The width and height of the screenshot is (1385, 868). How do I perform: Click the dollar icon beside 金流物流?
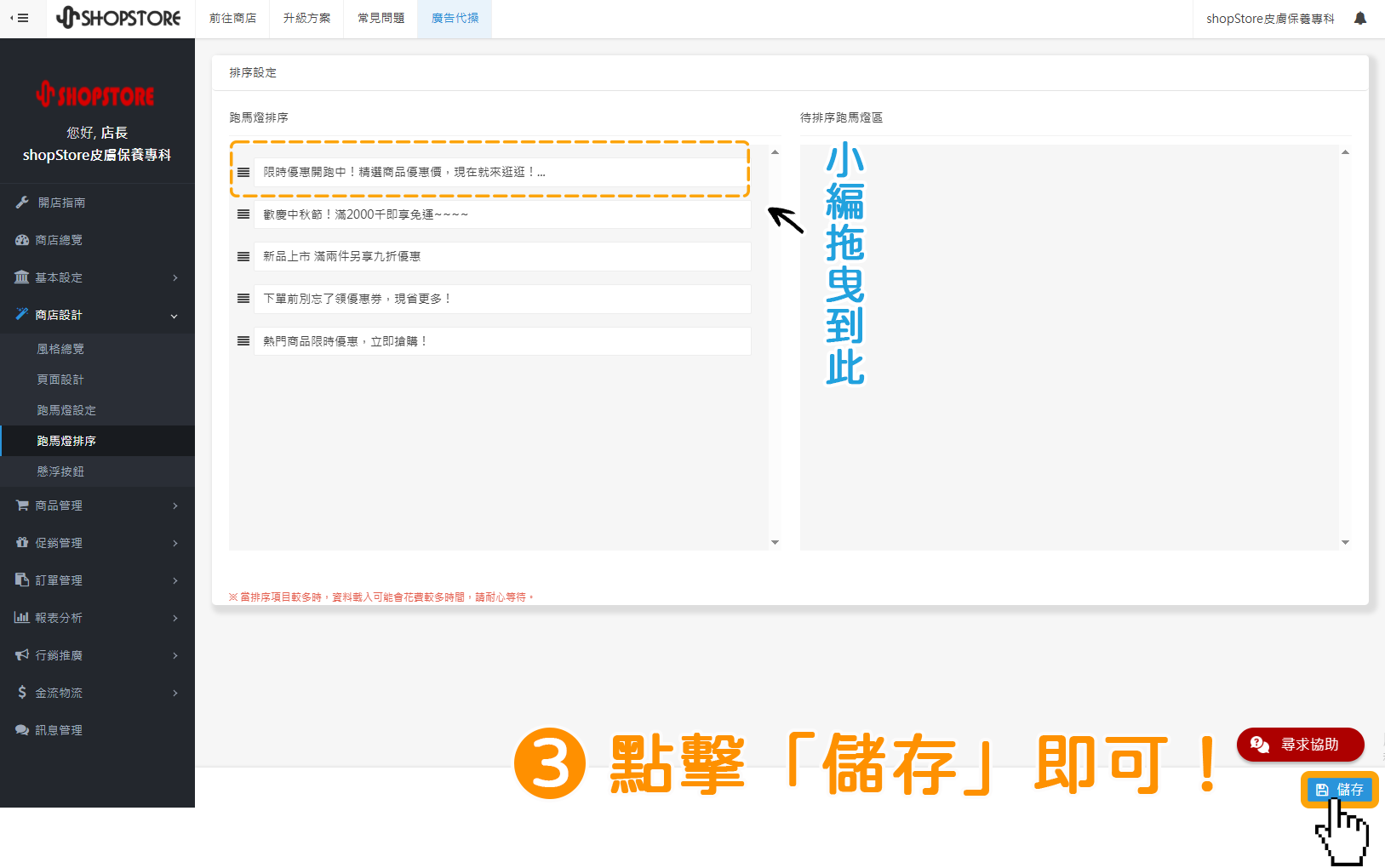point(22,693)
